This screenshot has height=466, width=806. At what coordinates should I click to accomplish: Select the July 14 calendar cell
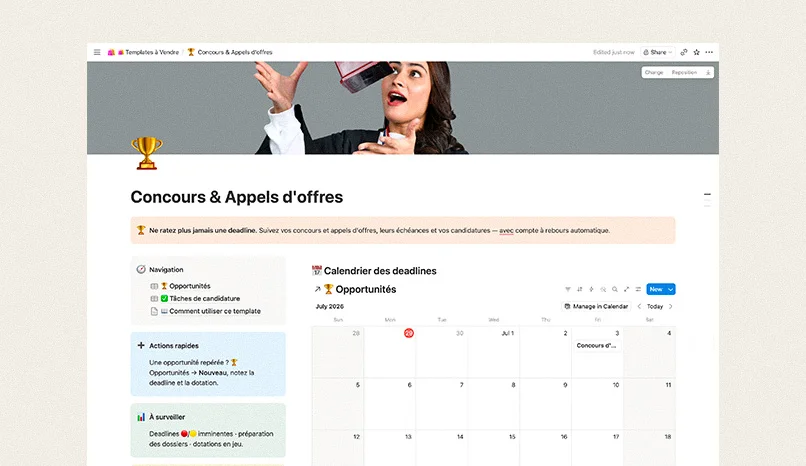coord(442,448)
